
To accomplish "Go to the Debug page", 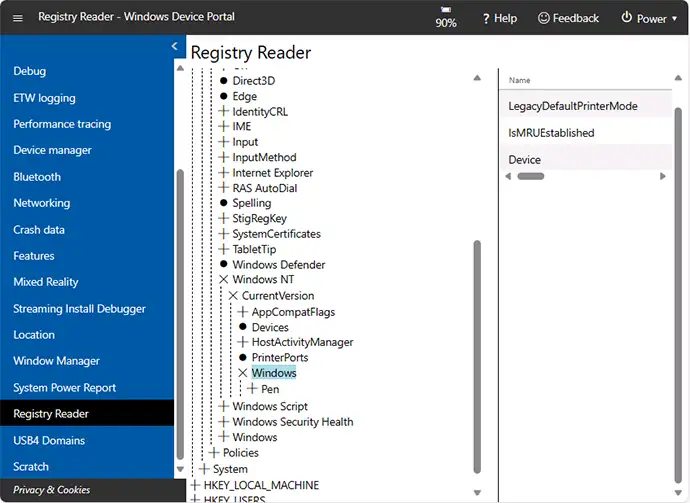I will point(29,71).
